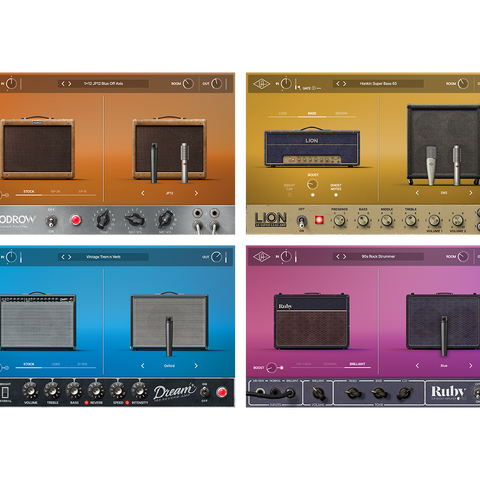Toggle the Lion Boost on/off dot
This screenshot has height=480, width=480.
tap(313, 195)
